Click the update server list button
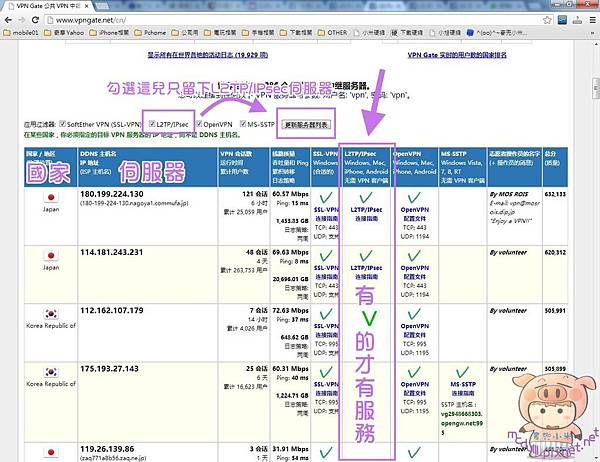The image size is (600, 462). coord(306,125)
